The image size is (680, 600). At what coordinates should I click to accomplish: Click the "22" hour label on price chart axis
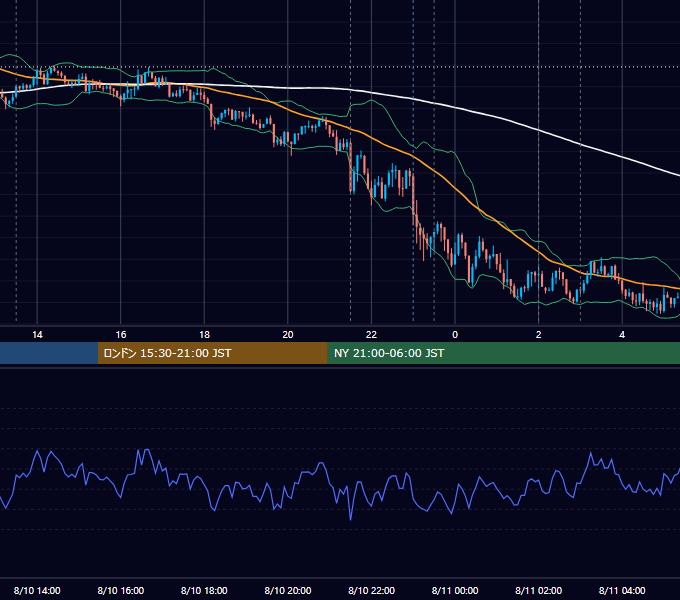(371, 335)
